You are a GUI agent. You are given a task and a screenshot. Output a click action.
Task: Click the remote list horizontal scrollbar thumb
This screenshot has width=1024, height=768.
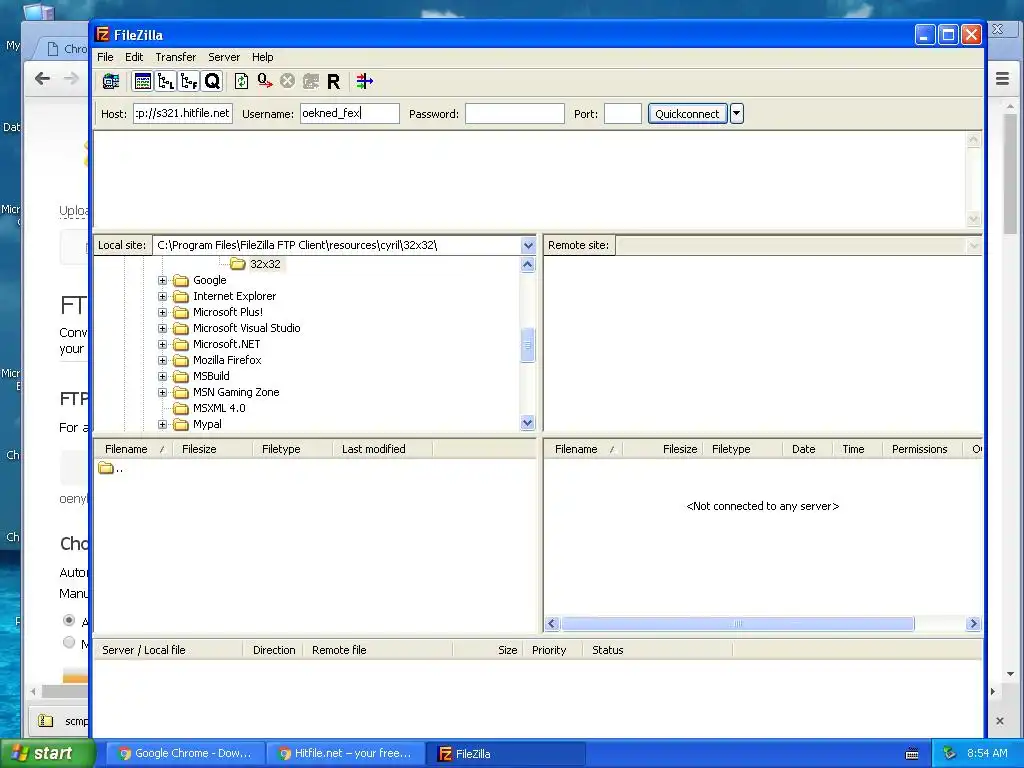point(738,624)
